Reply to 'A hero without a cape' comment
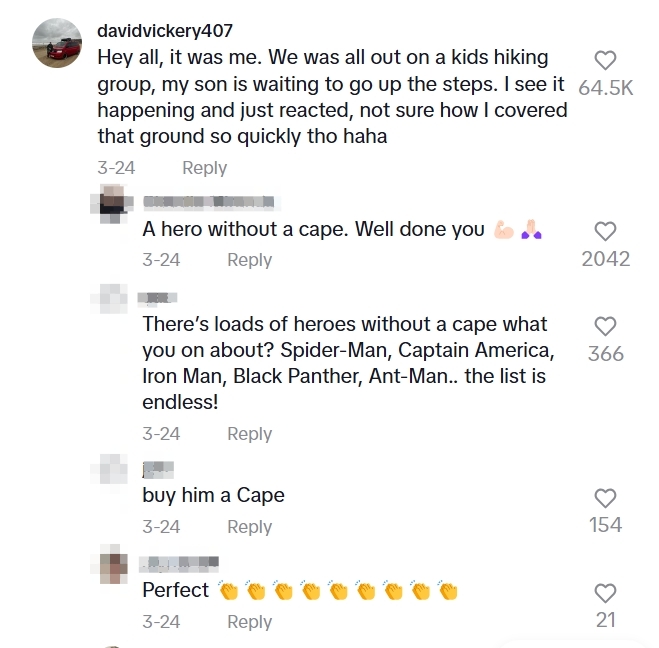The image size is (659, 648). pyautogui.click(x=249, y=260)
